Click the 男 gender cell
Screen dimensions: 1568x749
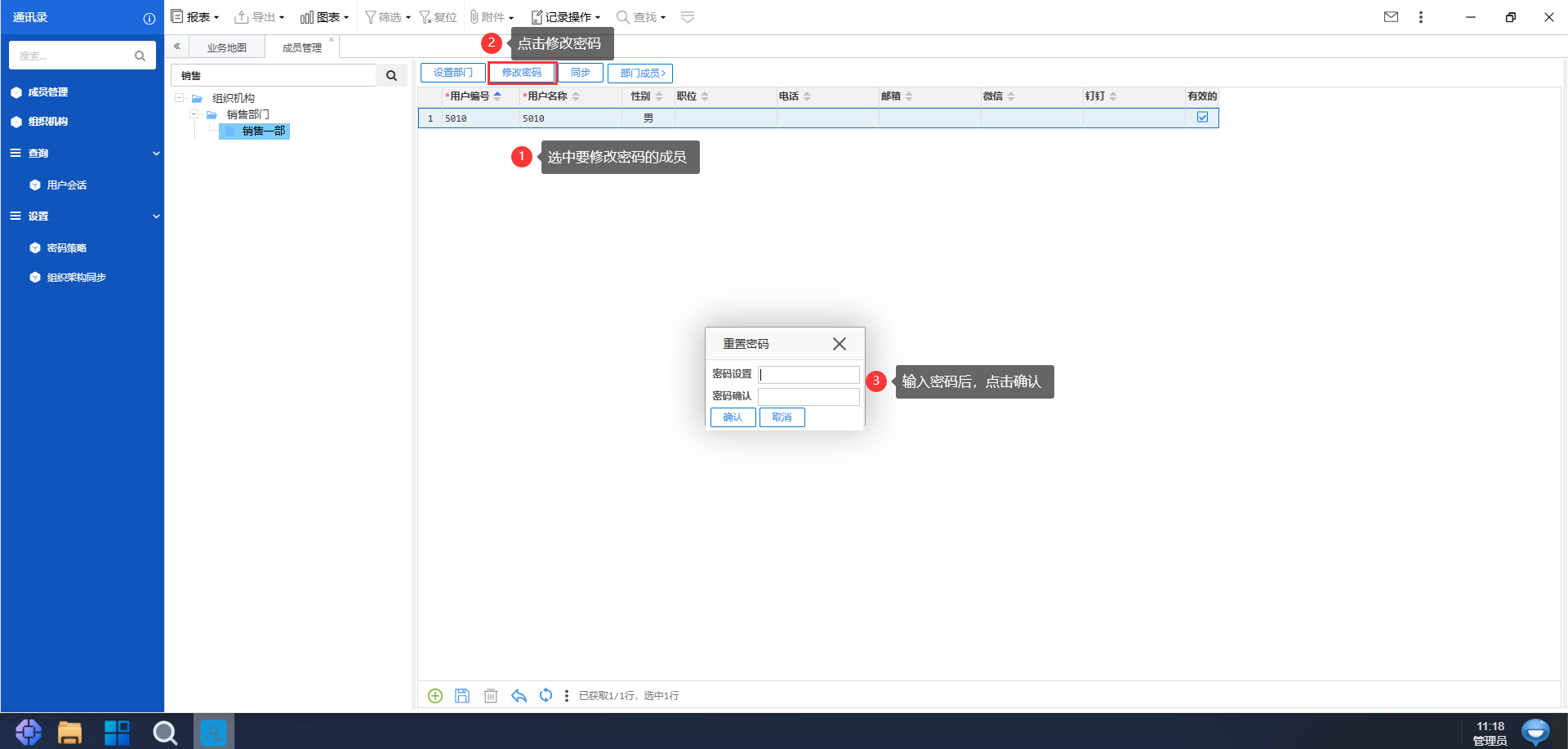point(648,118)
